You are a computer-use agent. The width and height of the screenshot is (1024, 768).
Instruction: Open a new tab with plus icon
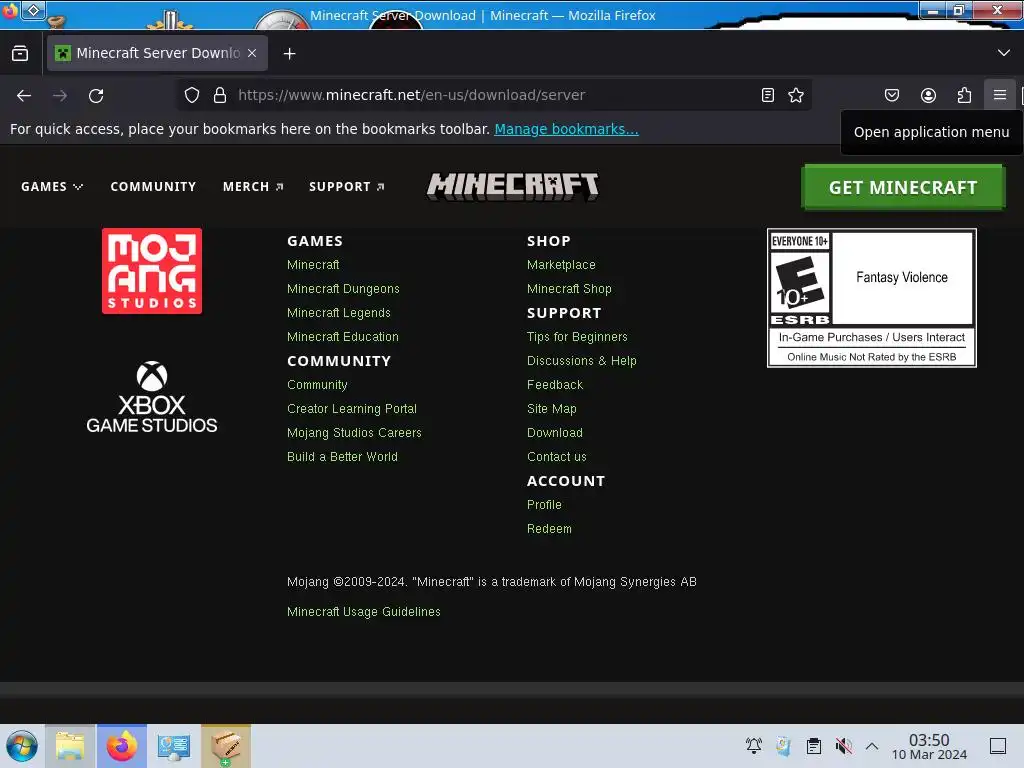pyautogui.click(x=289, y=54)
